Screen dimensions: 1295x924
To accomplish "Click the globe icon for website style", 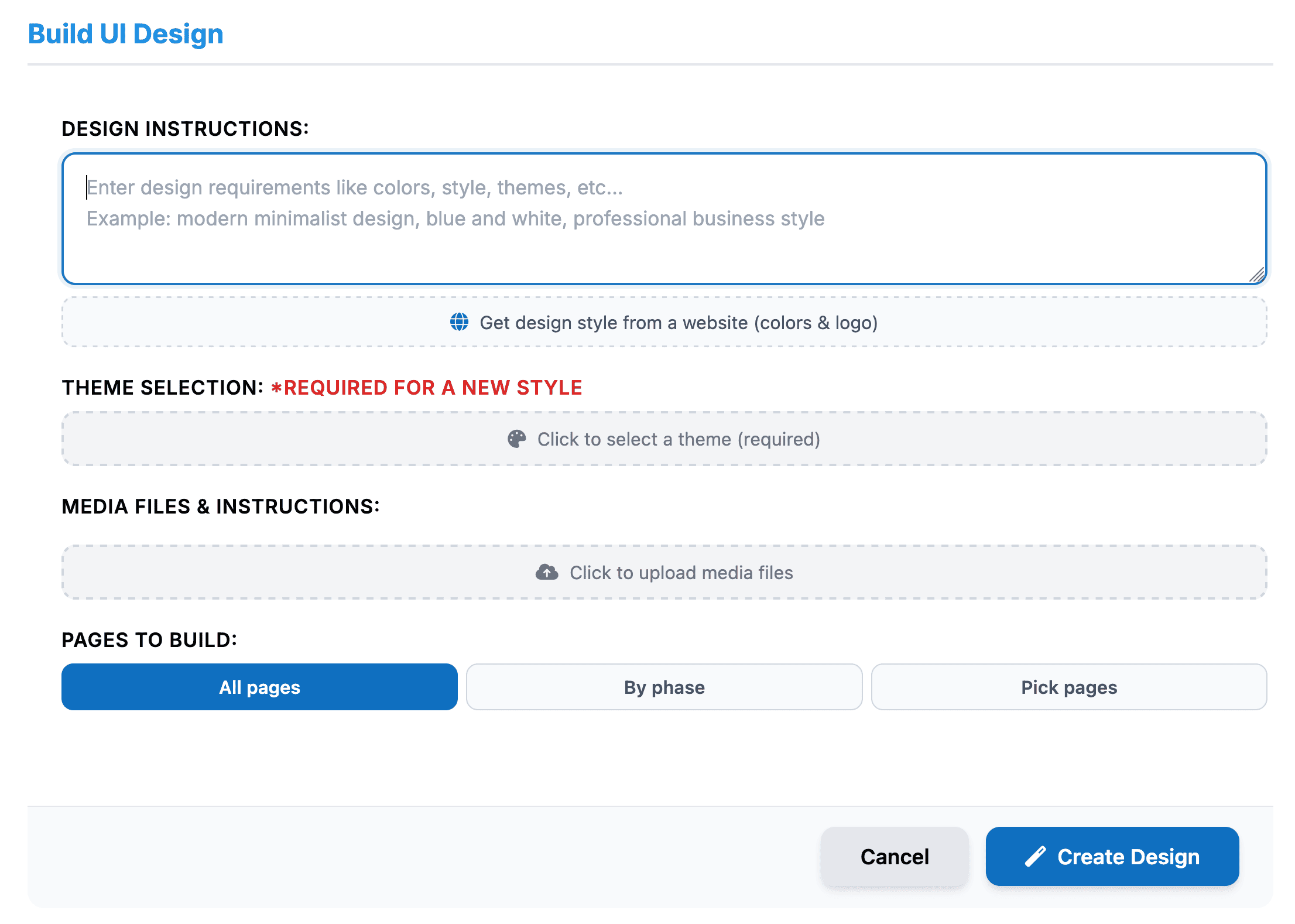I will [459, 322].
